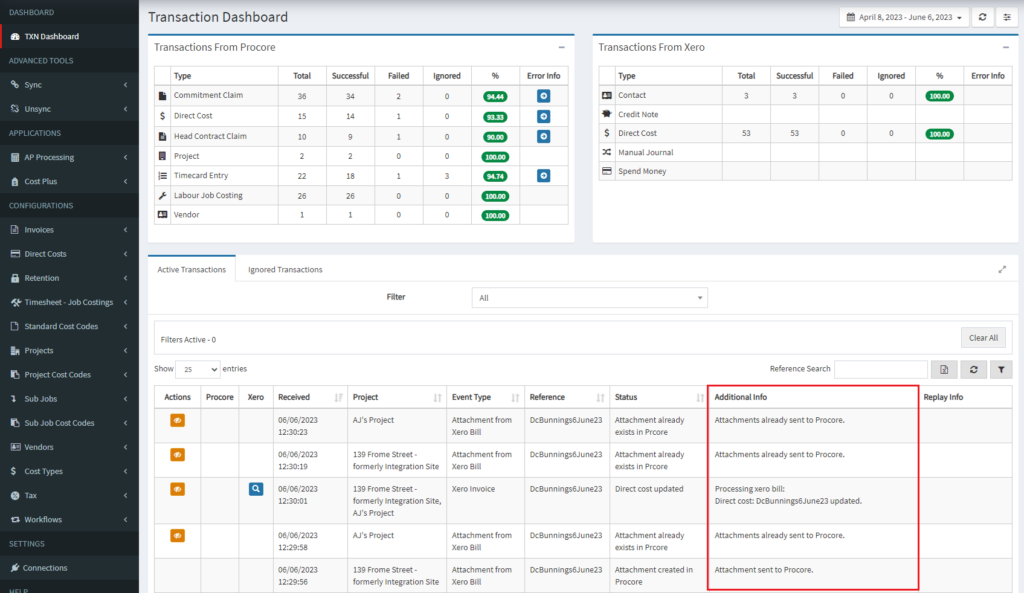
Task: Open dashboard settings sliders icon
Action: point(1007,17)
